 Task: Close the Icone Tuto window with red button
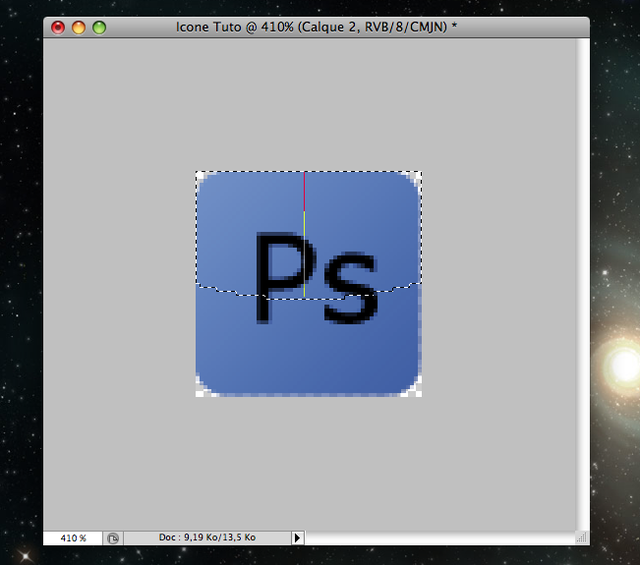58,27
